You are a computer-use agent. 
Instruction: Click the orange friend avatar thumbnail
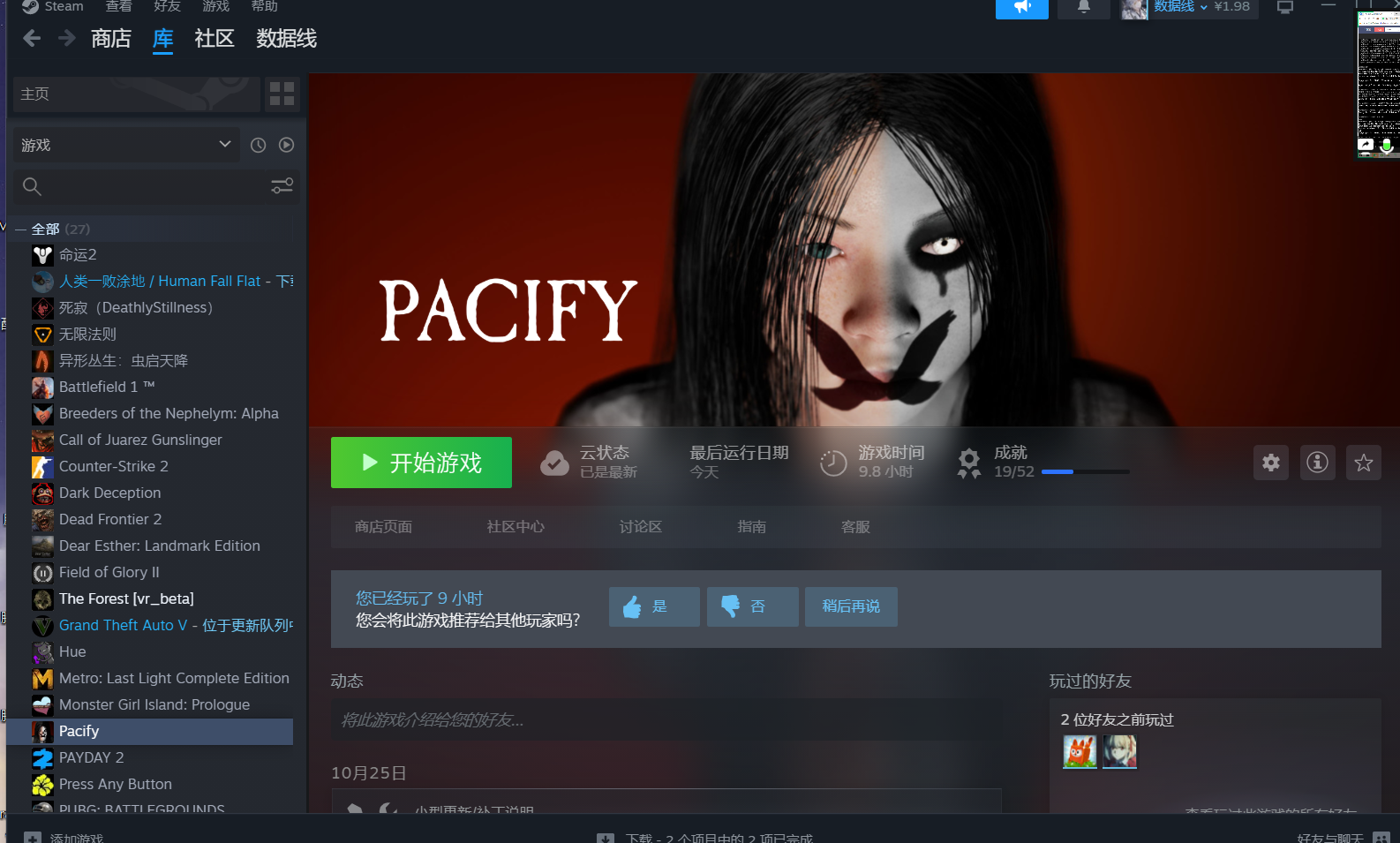coord(1080,752)
